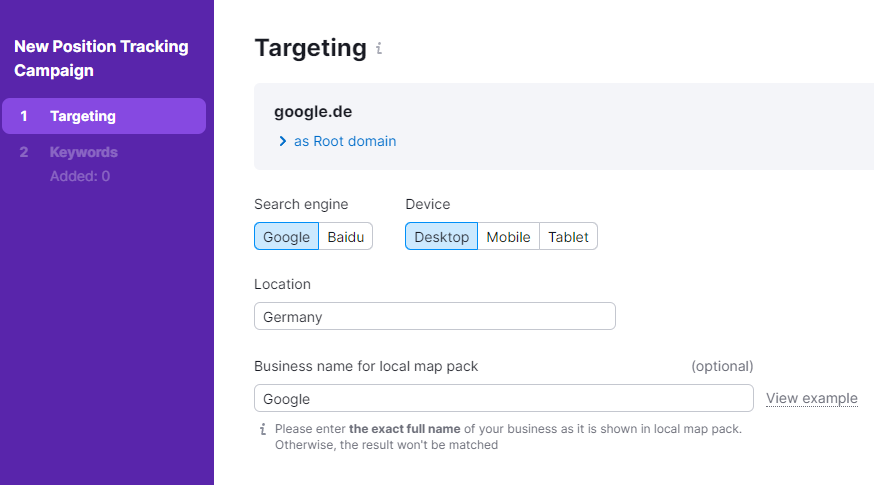Click the step number 1 badge
Viewport: 874px width, 485px height.
point(24,116)
